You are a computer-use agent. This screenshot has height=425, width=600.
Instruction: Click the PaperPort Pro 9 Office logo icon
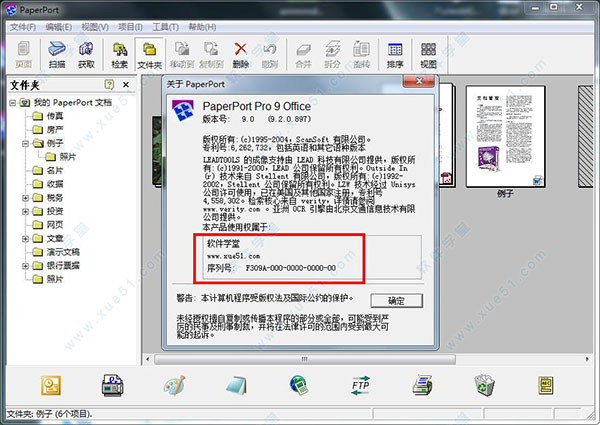pos(183,111)
